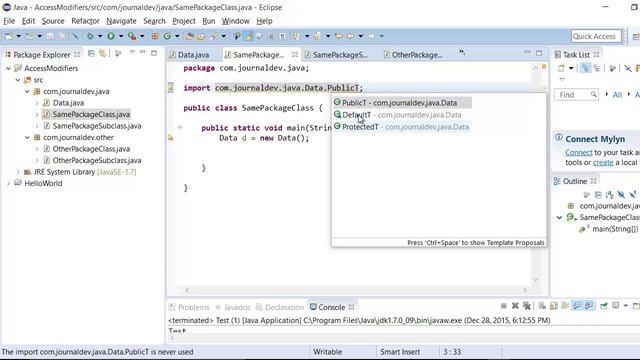Viewport: 640px width, 360px height.
Task: Click All link in Task List
Action: coord(617,95)
